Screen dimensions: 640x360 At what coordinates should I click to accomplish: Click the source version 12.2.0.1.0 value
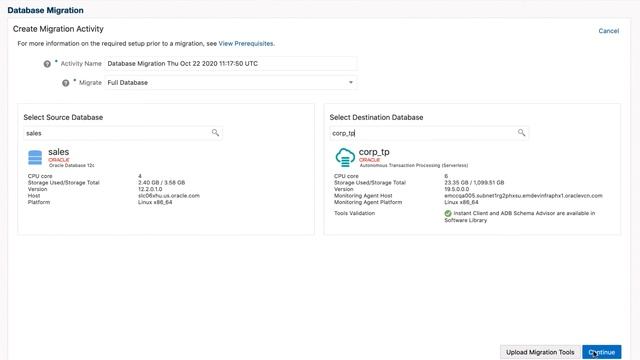150,189
